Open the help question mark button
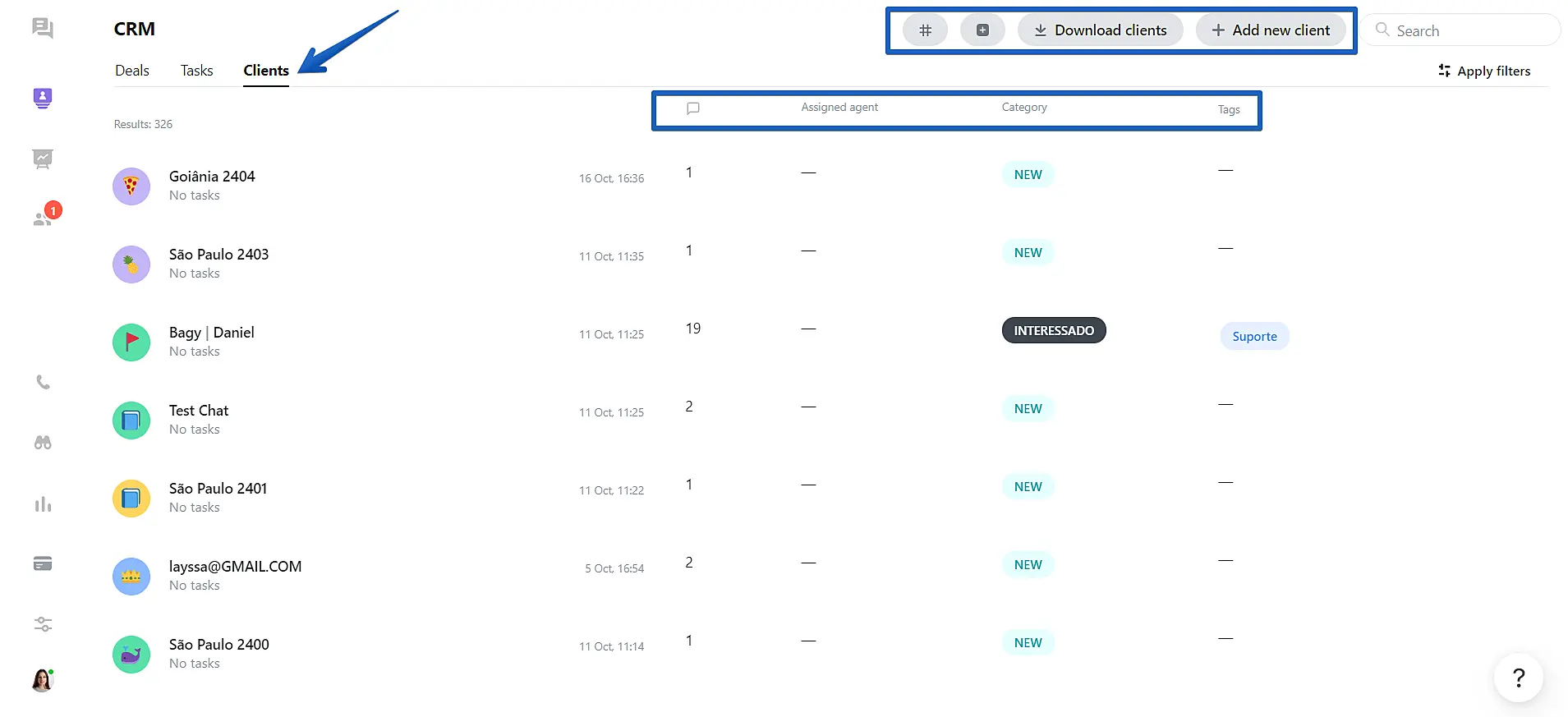The width and height of the screenshot is (1568, 717). point(1518,678)
